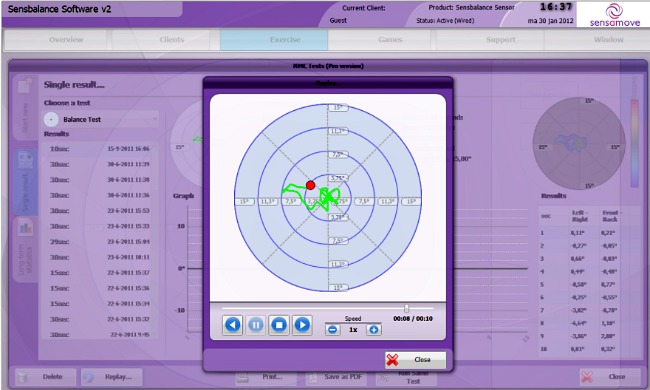Close the Replay dialog with the red X button
Image resolution: width=650 pixels, height=390 pixels.
click(415, 360)
